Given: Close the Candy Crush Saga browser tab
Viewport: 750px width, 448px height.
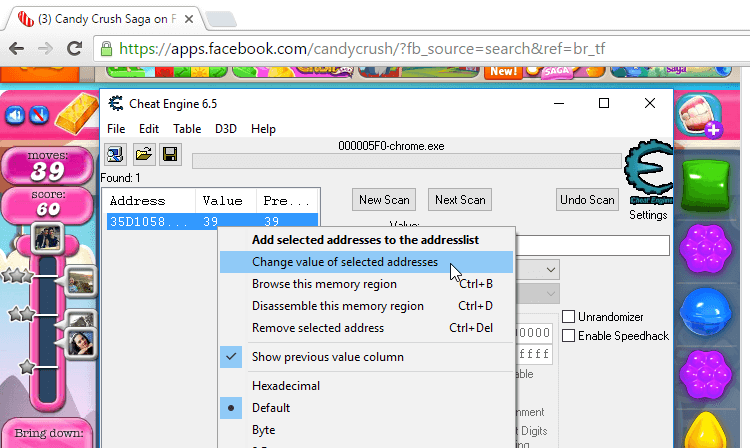Looking at the screenshot, I should [188, 19].
